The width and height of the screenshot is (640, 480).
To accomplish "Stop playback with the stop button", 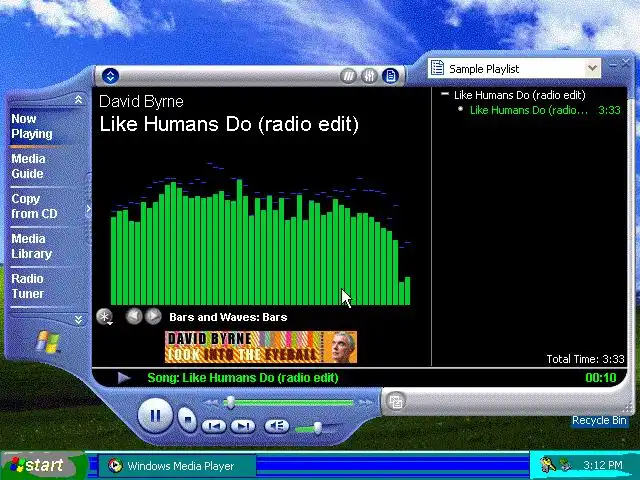I will point(187,419).
